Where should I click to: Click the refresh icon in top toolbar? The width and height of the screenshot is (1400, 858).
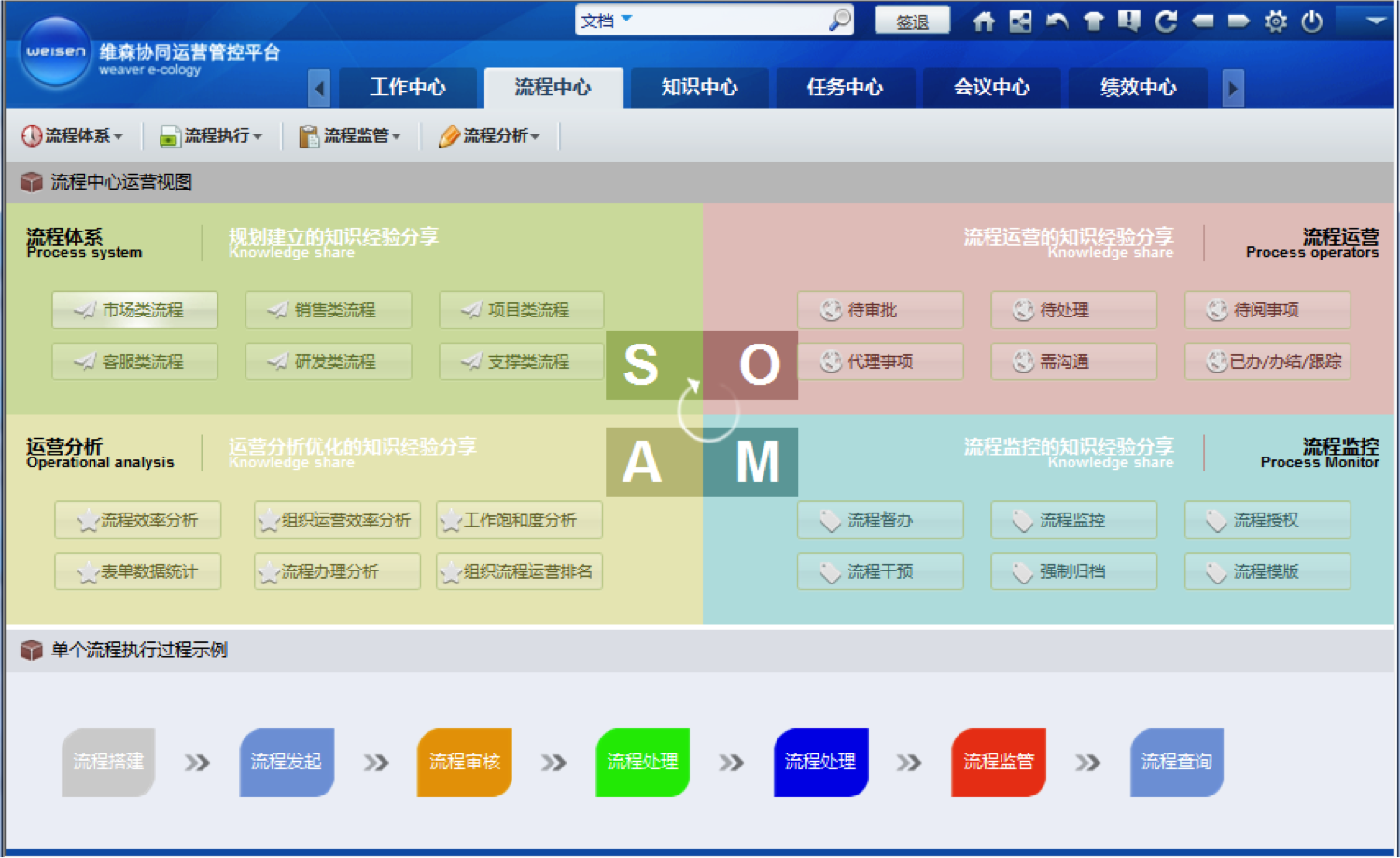click(1166, 21)
